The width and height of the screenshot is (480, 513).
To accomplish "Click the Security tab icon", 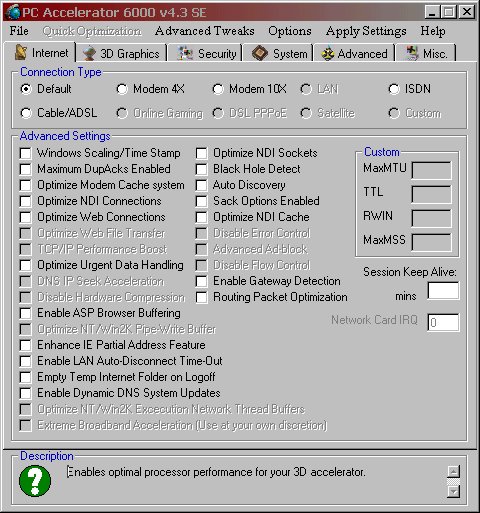I will pyautogui.click(x=185, y=54).
